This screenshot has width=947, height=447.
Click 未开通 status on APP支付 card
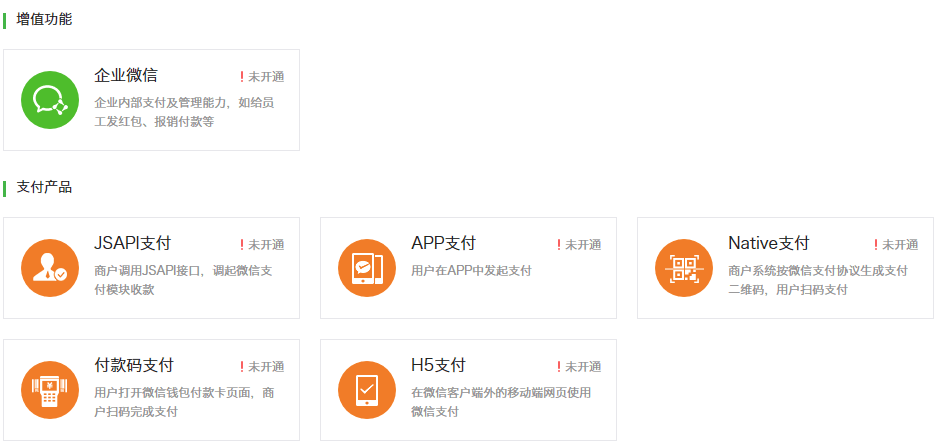[x=579, y=245]
